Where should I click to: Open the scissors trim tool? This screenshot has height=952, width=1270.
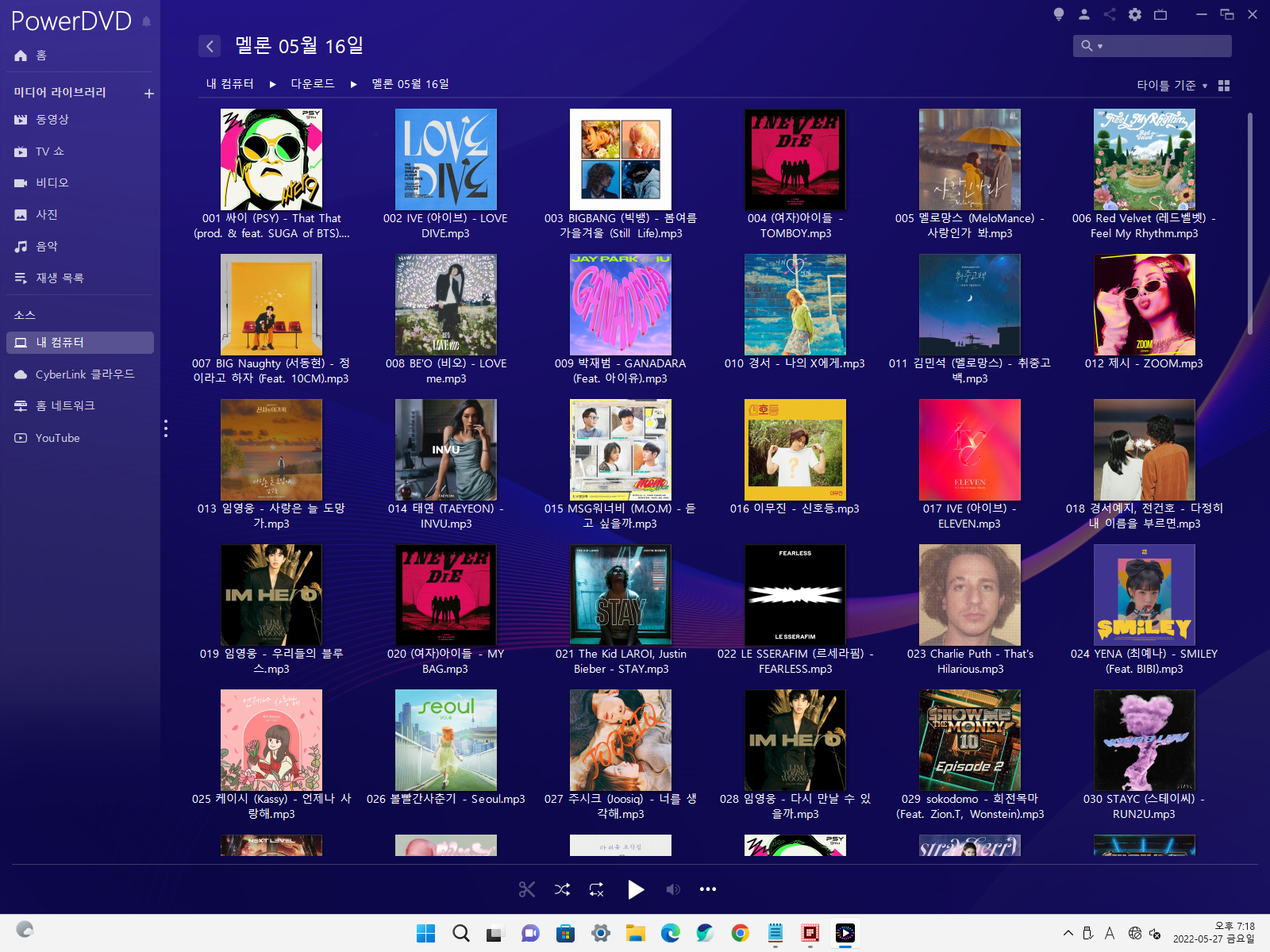527,889
